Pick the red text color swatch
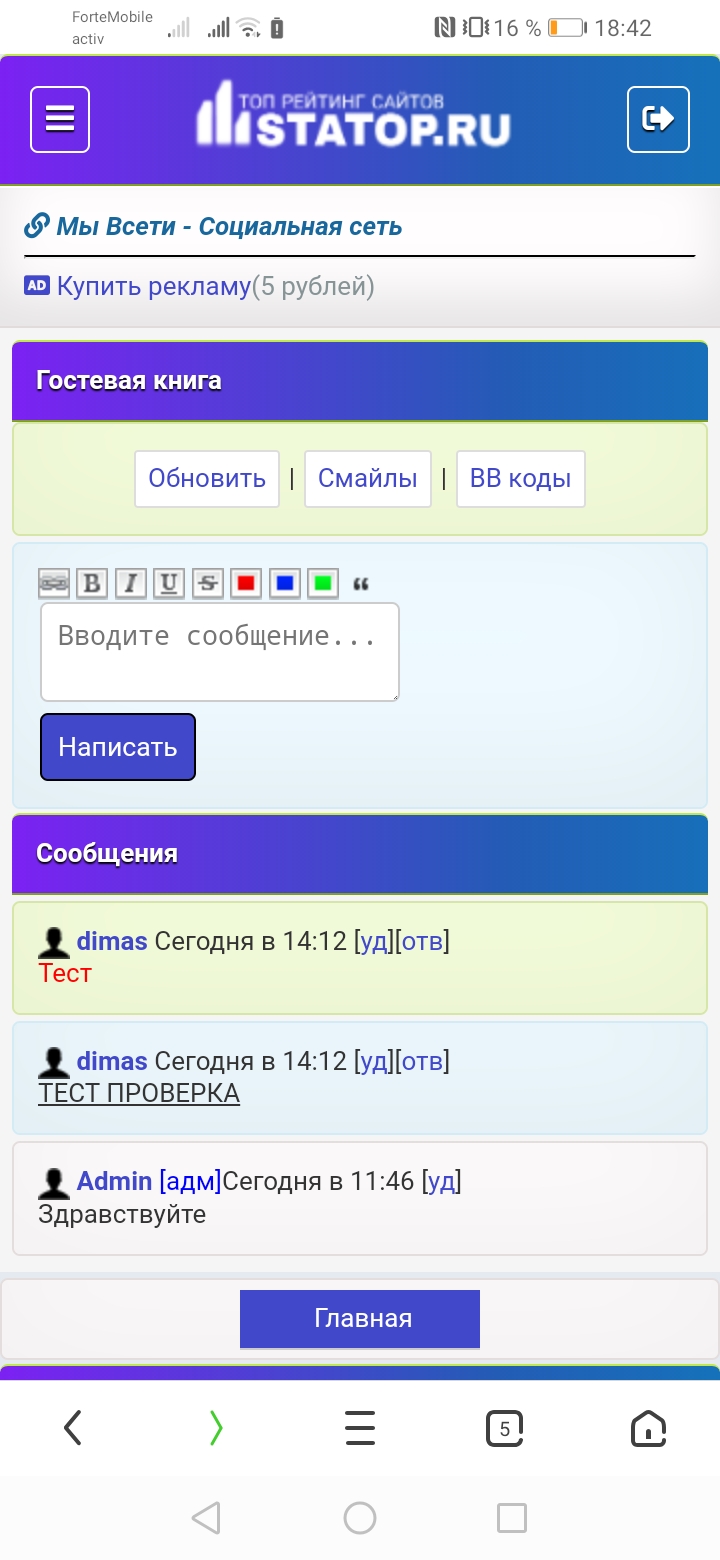 (246, 583)
